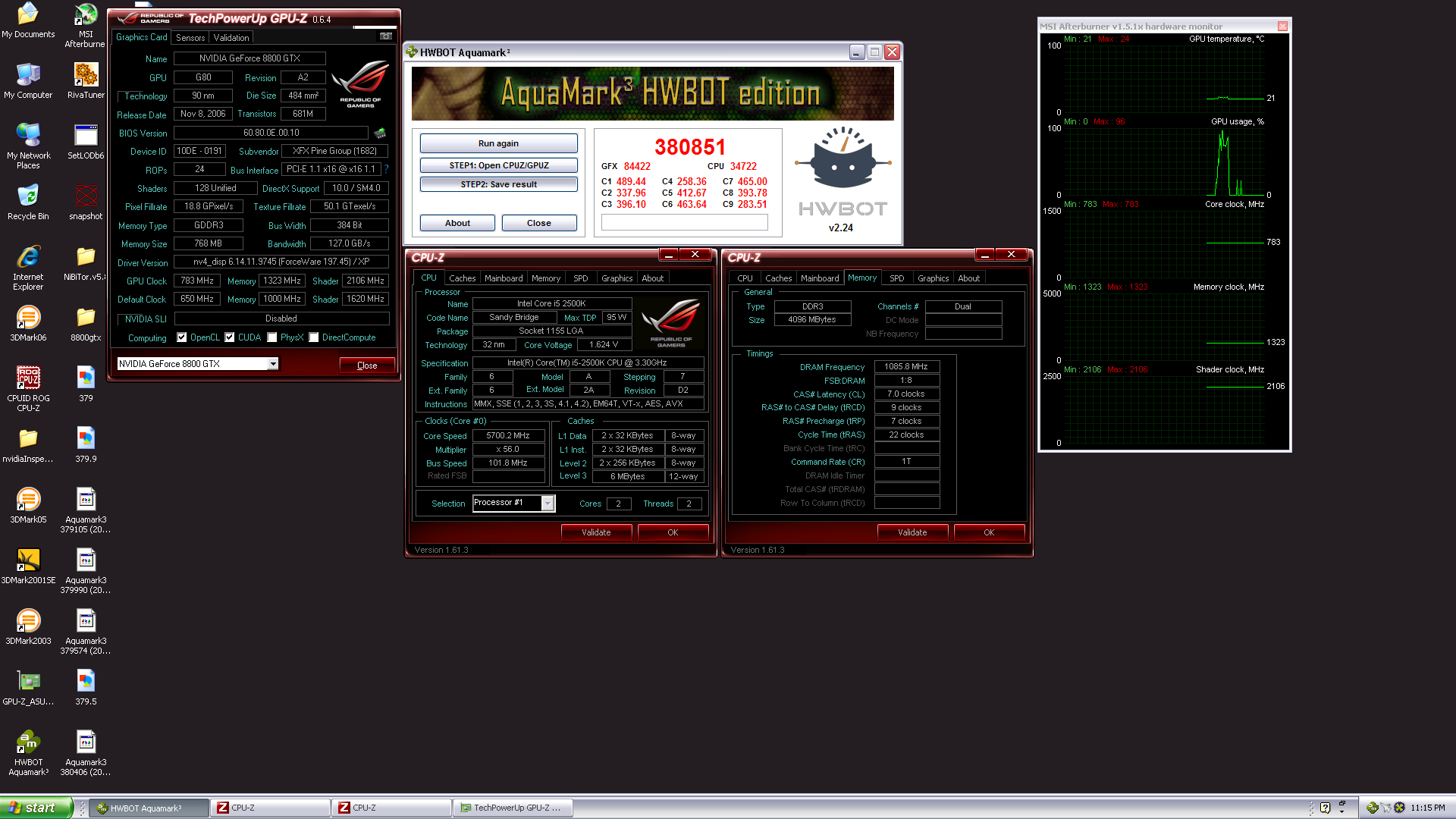The width and height of the screenshot is (1456, 819).
Task: Open the 379.5 image file on desktop
Action: tap(86, 688)
